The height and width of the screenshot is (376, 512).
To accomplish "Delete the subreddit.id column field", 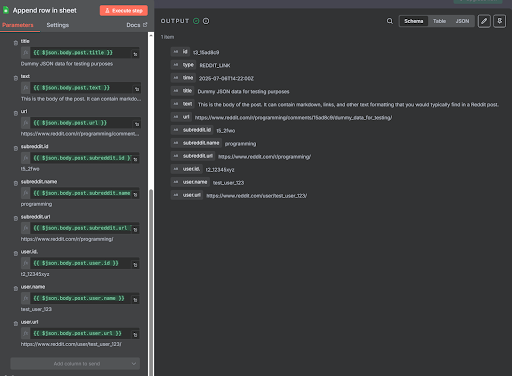I will tap(16, 148).
